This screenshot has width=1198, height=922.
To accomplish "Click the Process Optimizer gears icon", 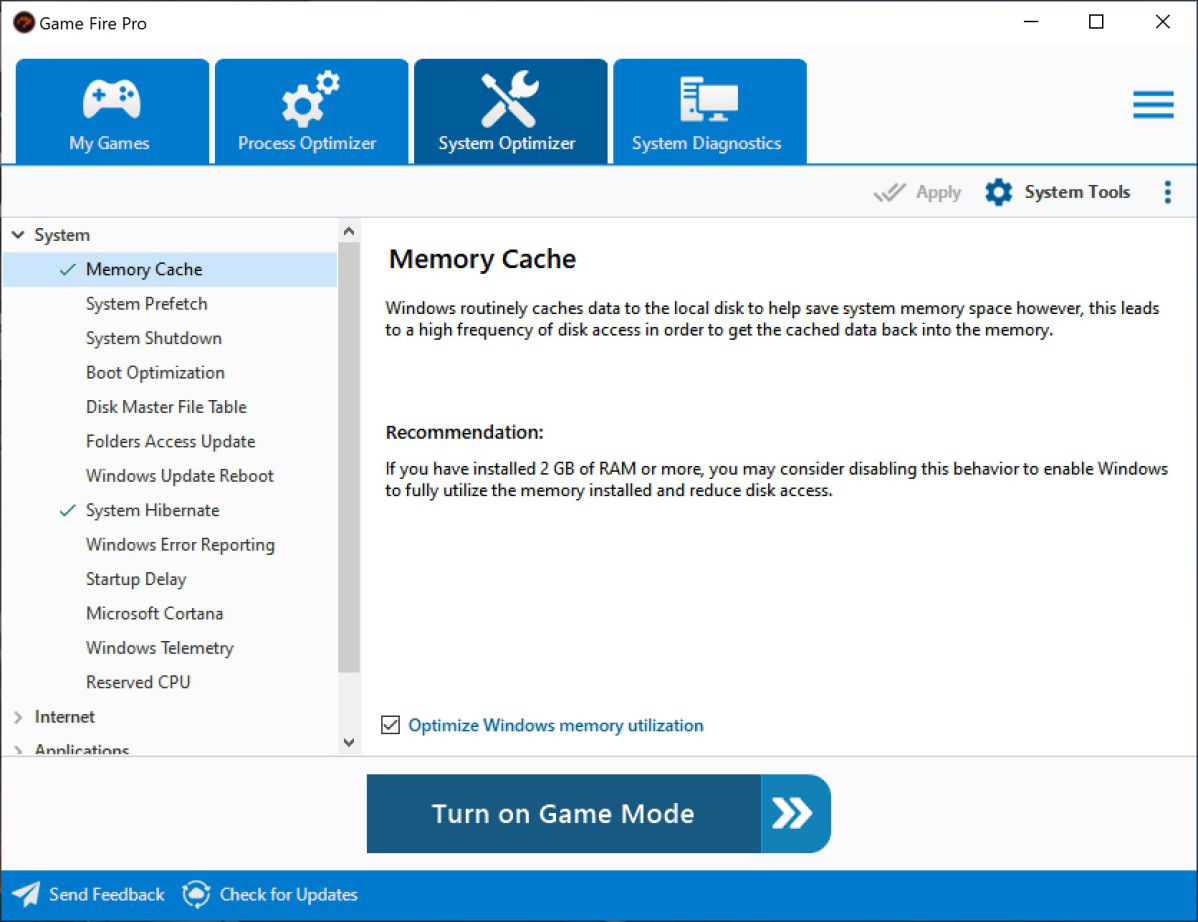I will pyautogui.click(x=308, y=100).
